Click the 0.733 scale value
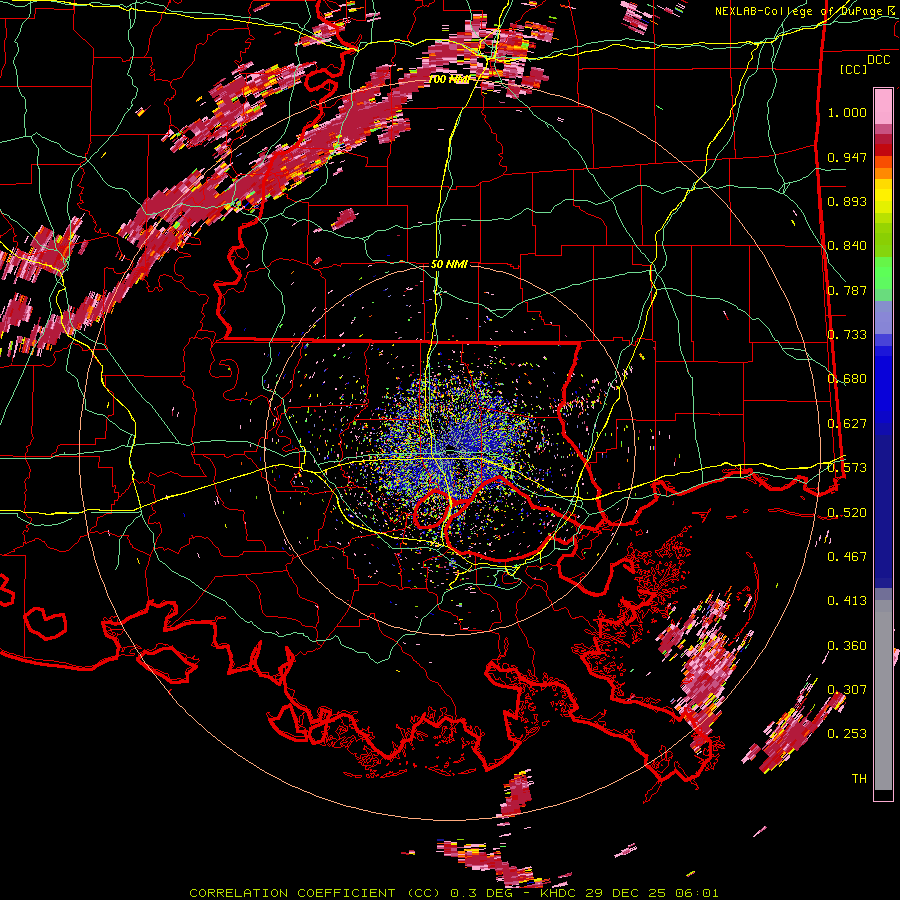The height and width of the screenshot is (900, 900). [x=847, y=335]
